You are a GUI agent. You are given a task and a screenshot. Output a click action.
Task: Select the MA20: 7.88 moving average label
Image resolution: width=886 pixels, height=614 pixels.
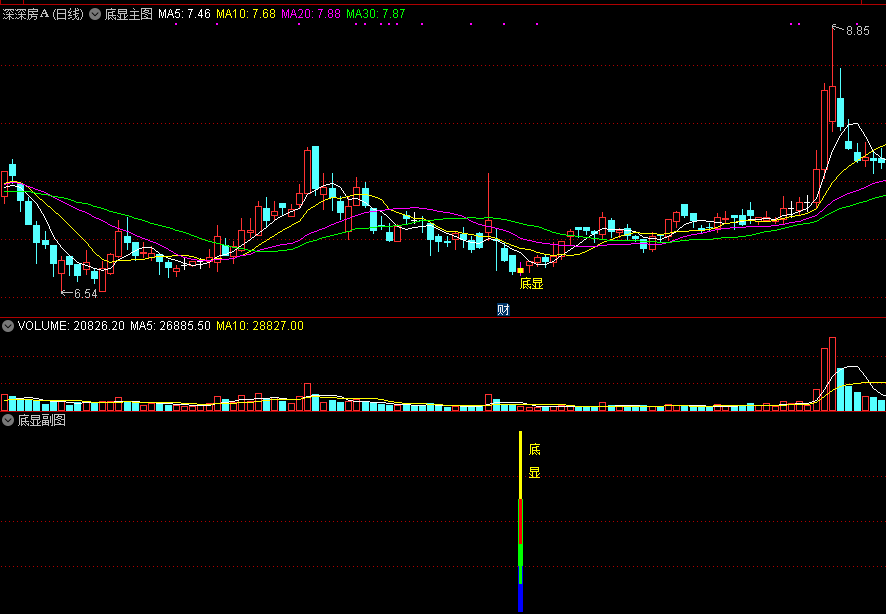pyautogui.click(x=311, y=14)
